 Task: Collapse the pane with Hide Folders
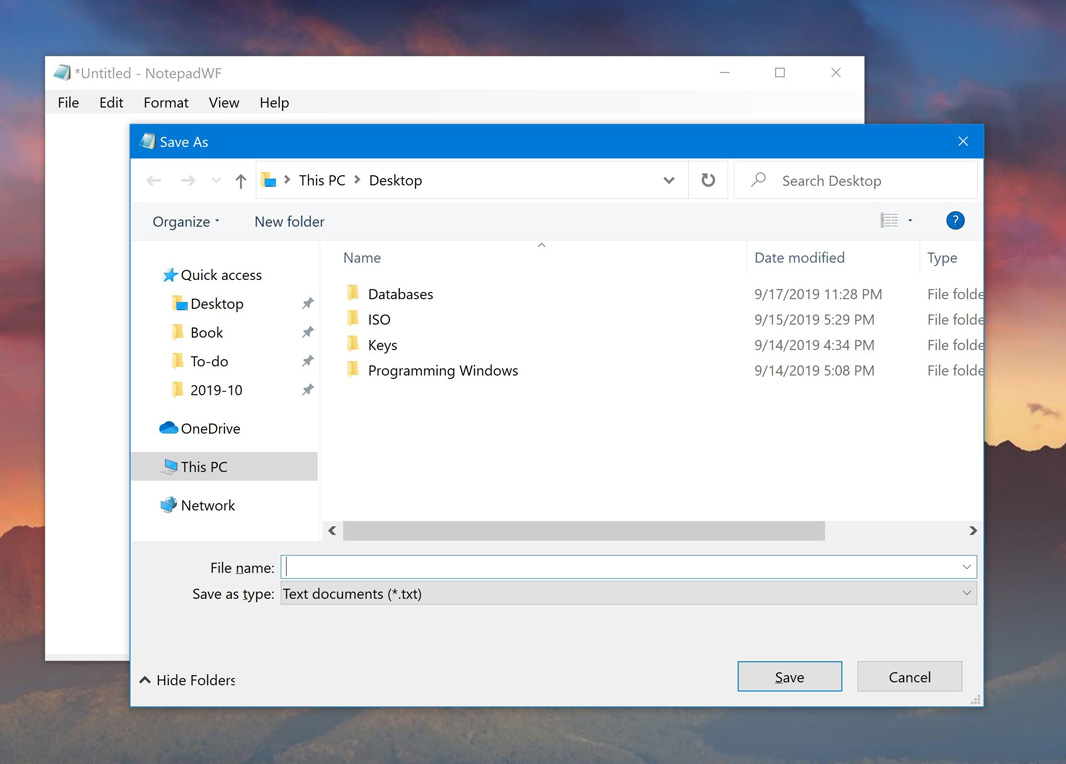188,680
